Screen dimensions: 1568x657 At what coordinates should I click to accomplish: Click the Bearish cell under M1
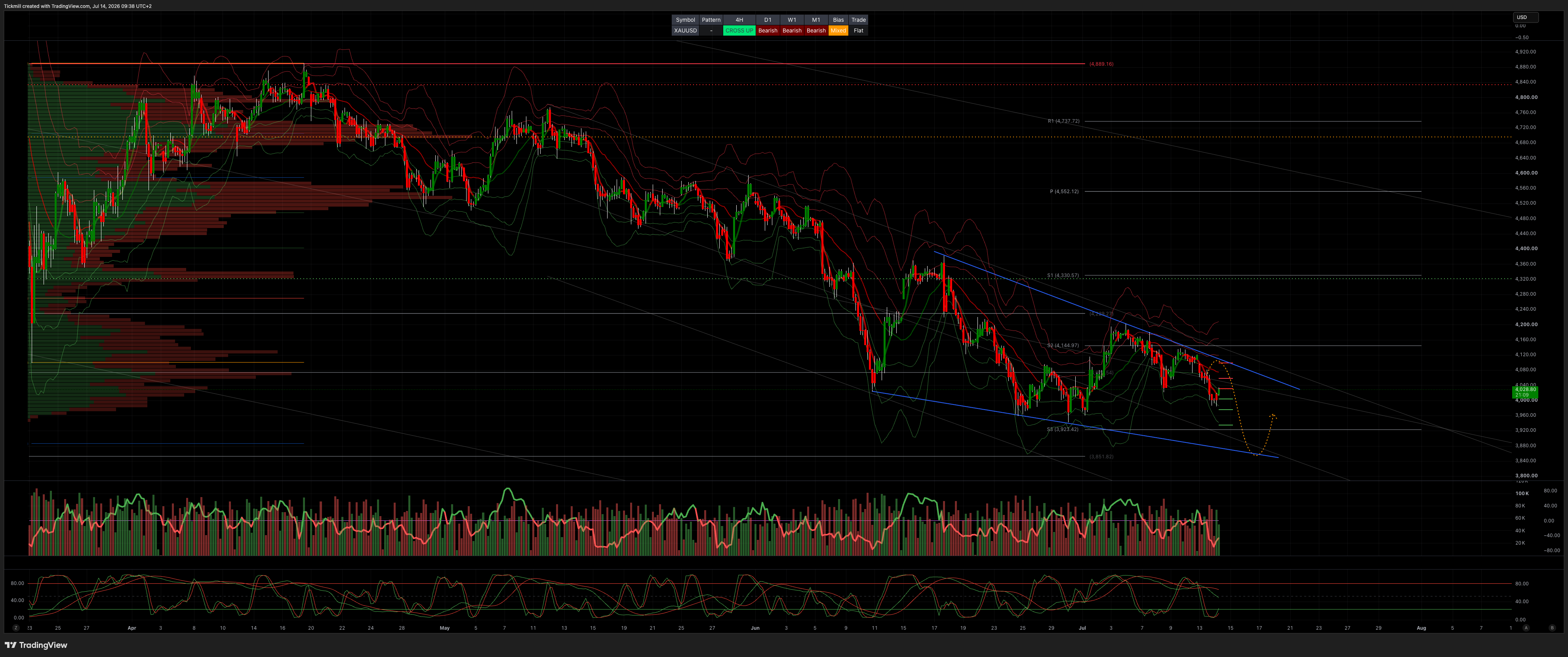(x=816, y=30)
